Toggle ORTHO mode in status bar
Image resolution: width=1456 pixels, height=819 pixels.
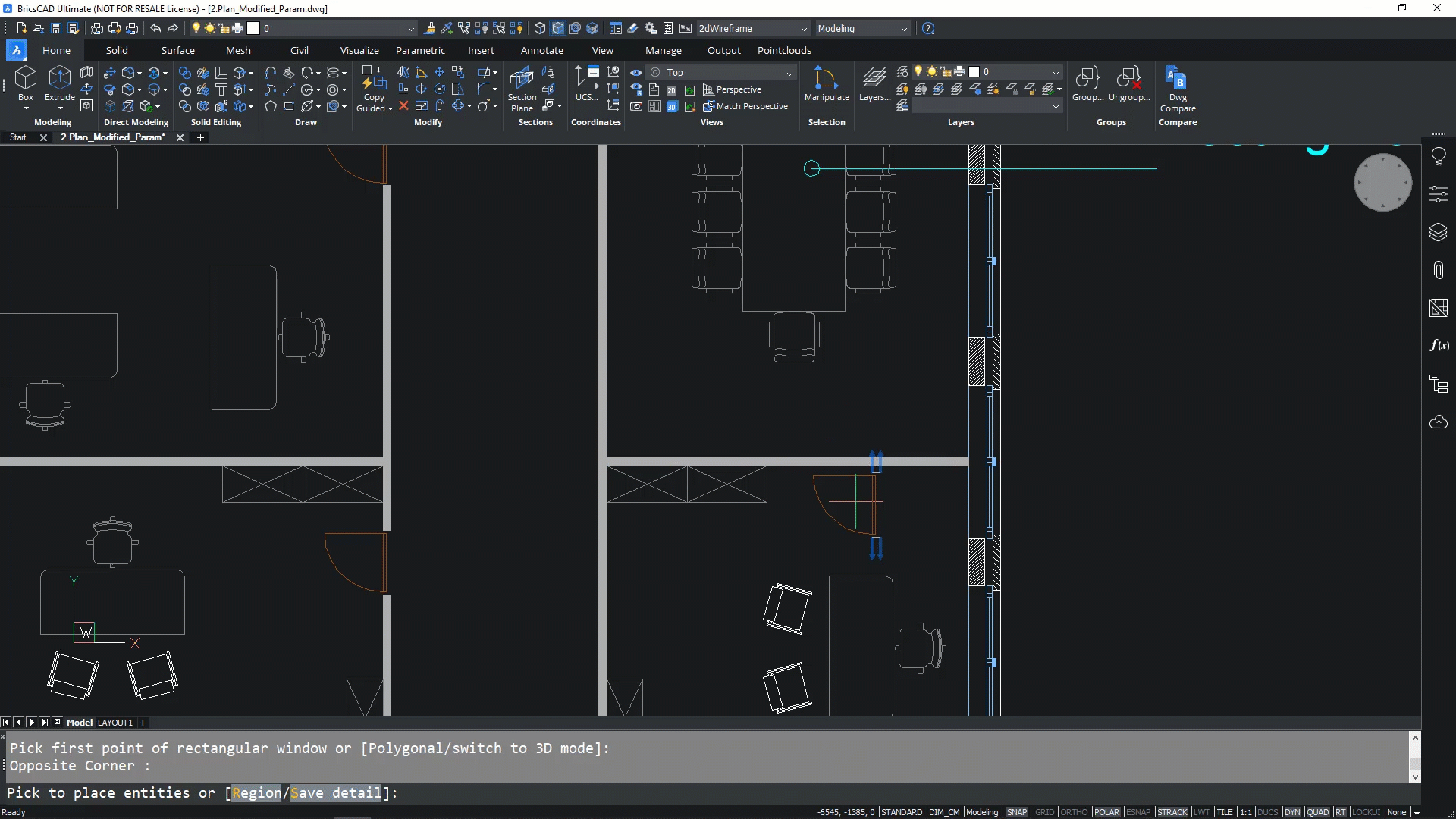[x=1073, y=812]
